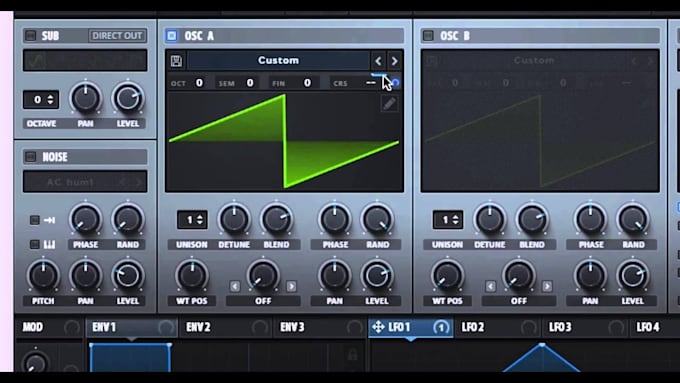Switch to the ENV 1 tab
The width and height of the screenshot is (680, 383).
coord(132,327)
